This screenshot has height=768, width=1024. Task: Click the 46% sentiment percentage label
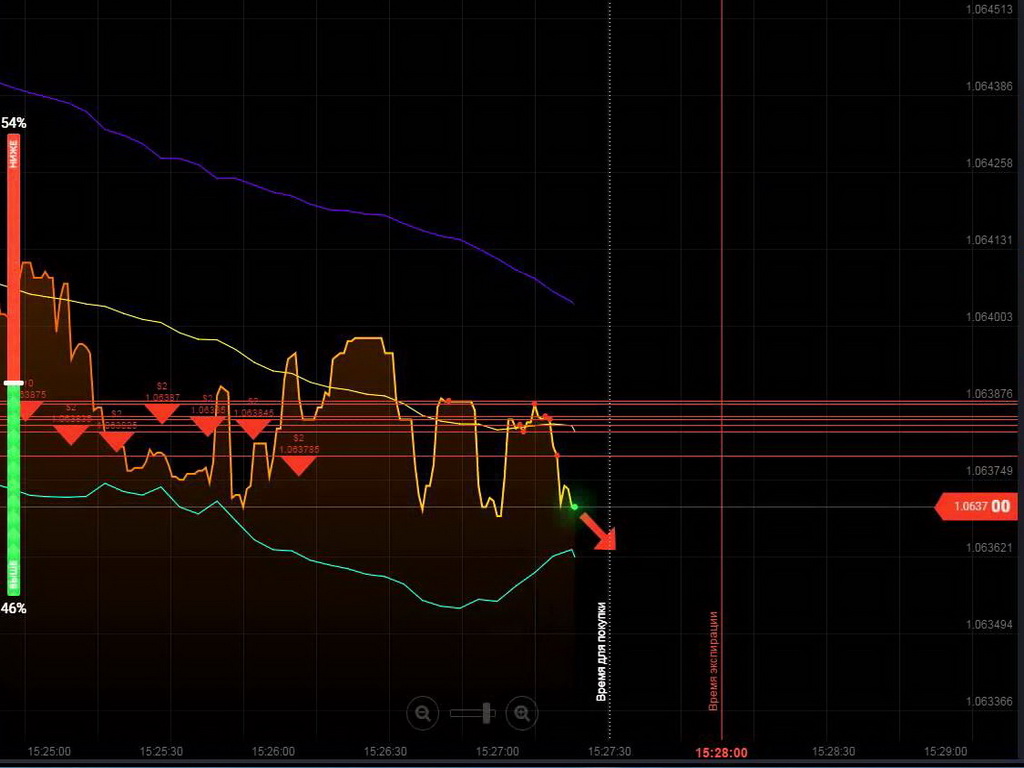(x=14, y=608)
